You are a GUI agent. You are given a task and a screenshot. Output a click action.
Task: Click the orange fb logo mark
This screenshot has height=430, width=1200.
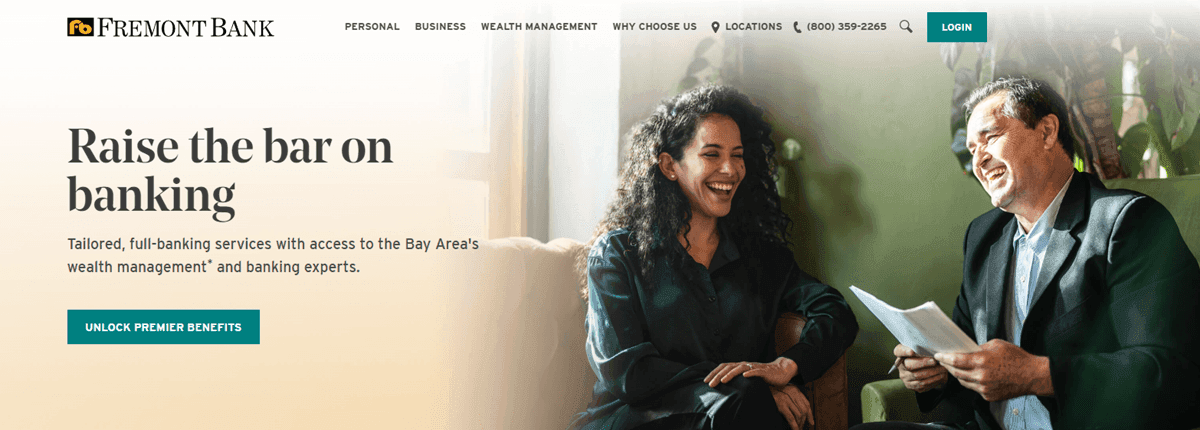(80, 27)
